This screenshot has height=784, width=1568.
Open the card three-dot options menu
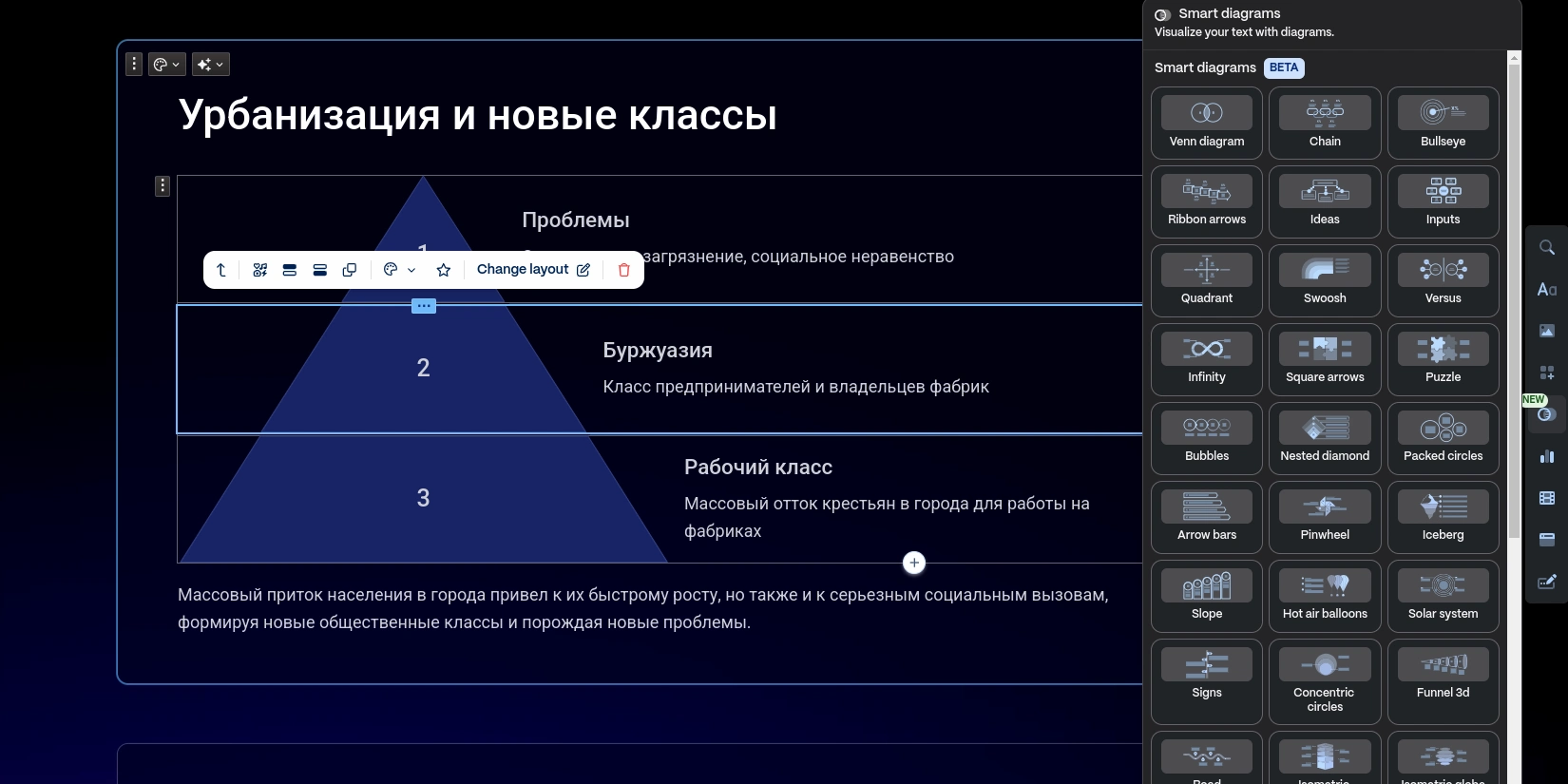(x=134, y=64)
